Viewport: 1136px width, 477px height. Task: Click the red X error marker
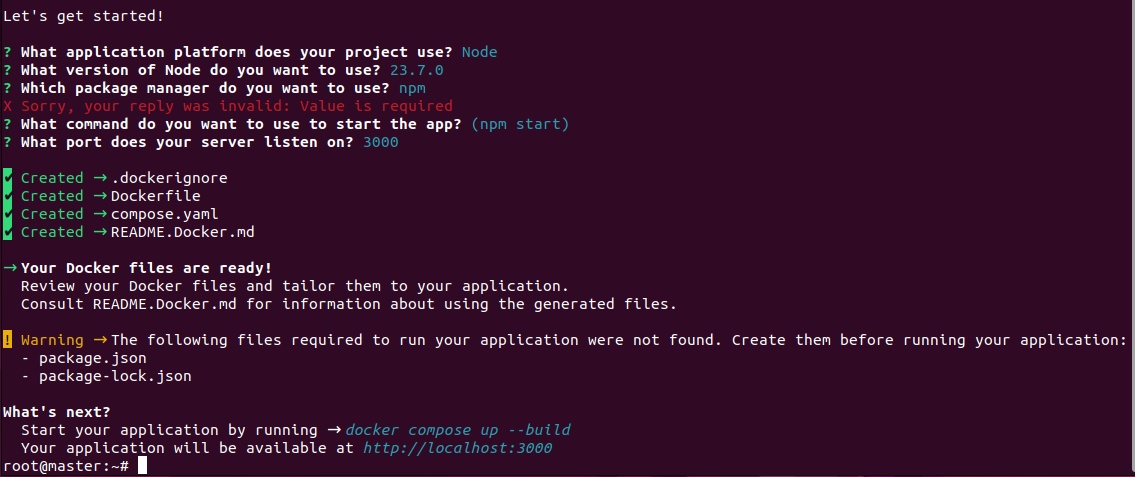(x=8, y=106)
